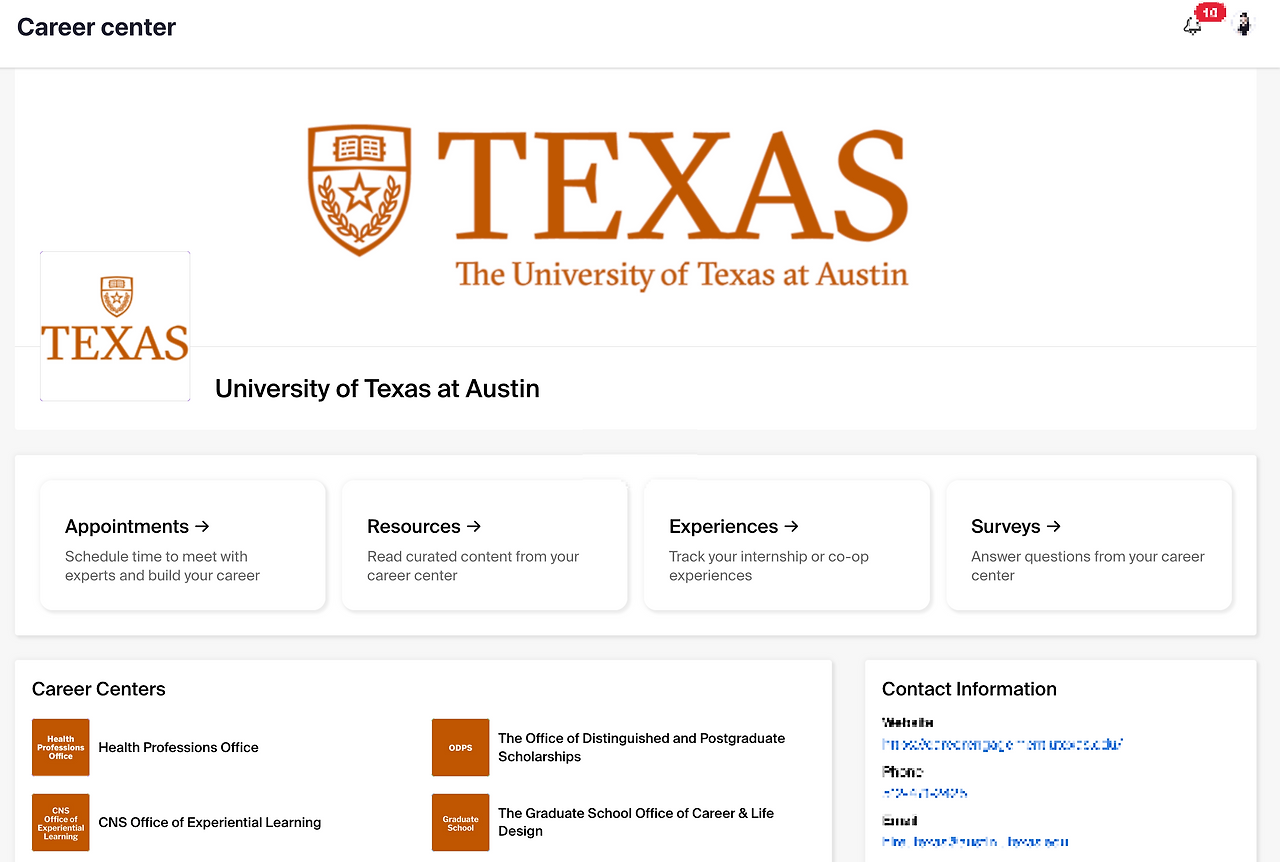
Task: Open Health Professions Office link
Action: (x=178, y=747)
